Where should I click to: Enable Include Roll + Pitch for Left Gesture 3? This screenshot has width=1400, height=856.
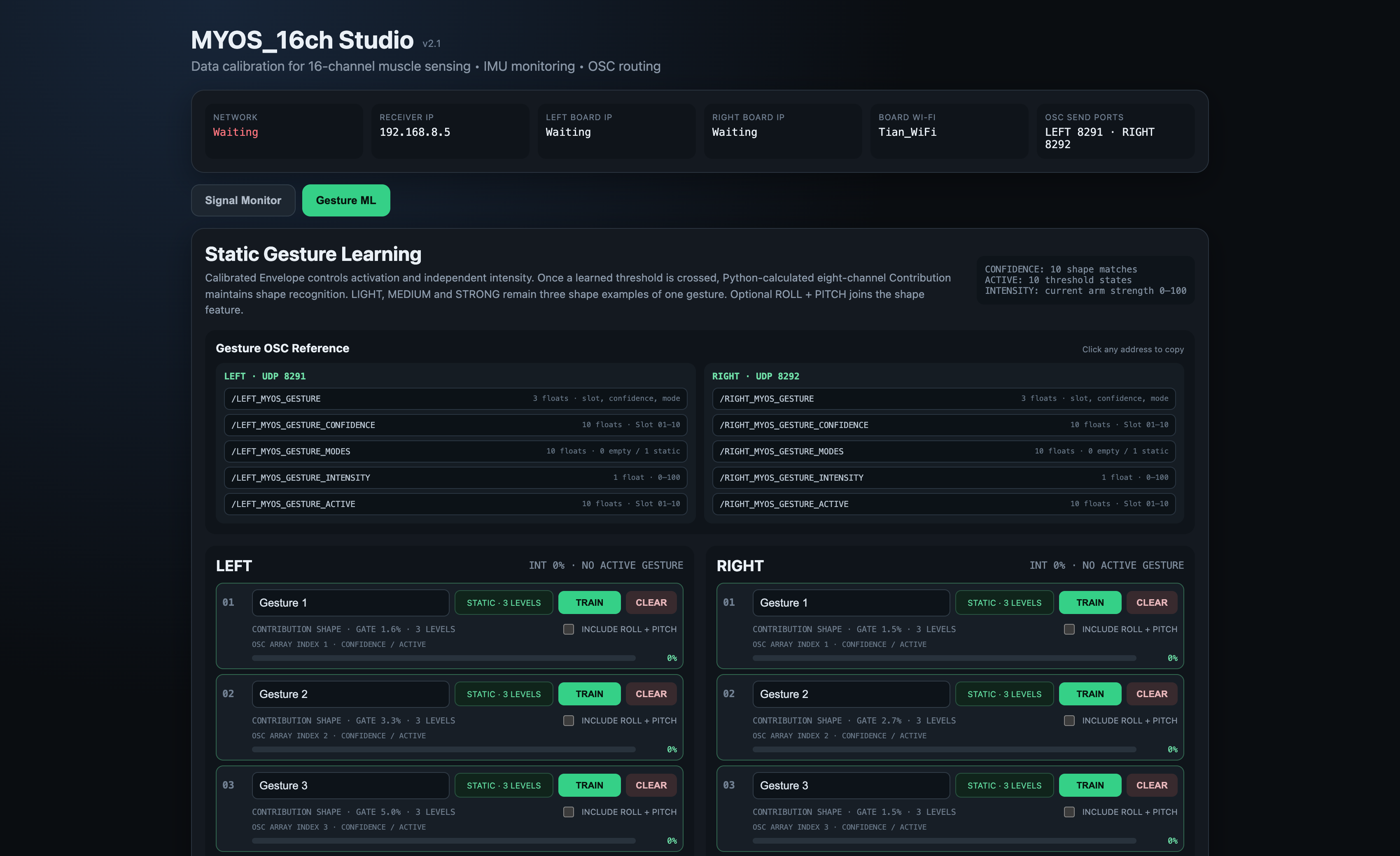(x=568, y=812)
